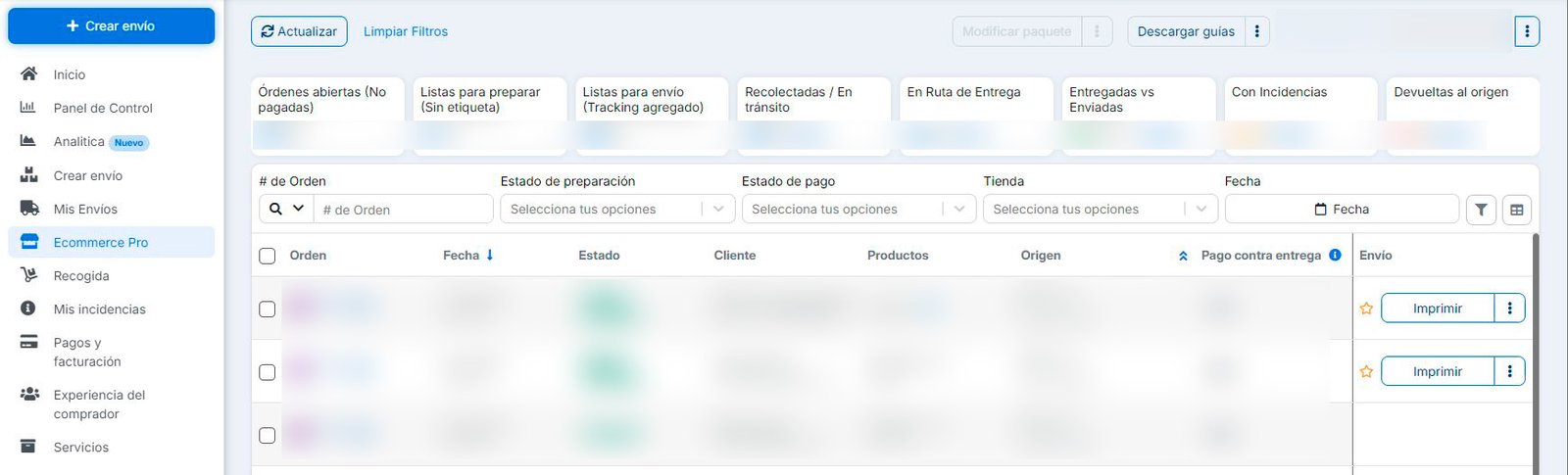Click the Descargar guías button
Image resolution: width=1568 pixels, height=475 pixels.
coord(1186,31)
